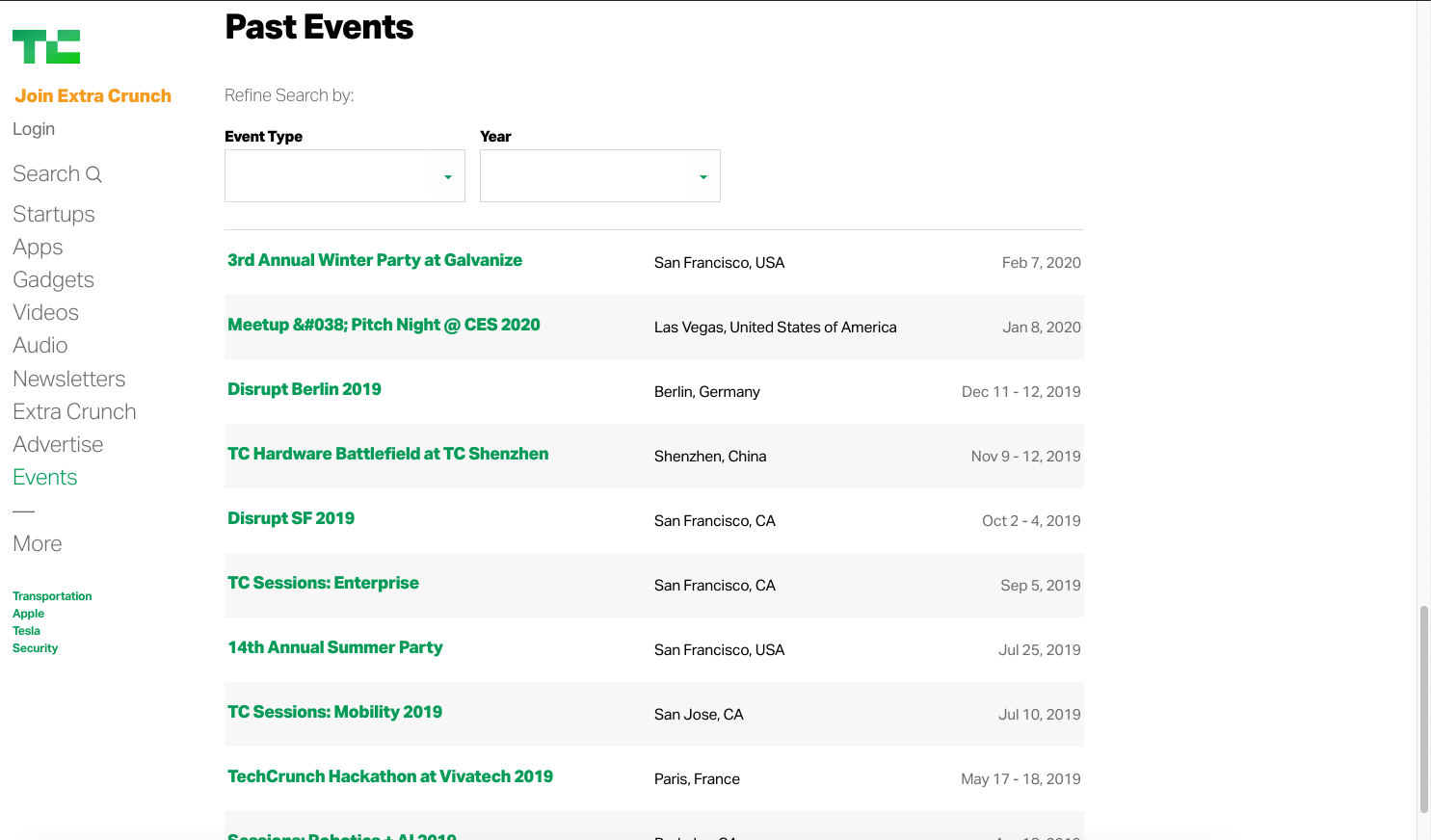Open the Year dropdown
Viewport: 1431px width, 840px height.
click(599, 176)
